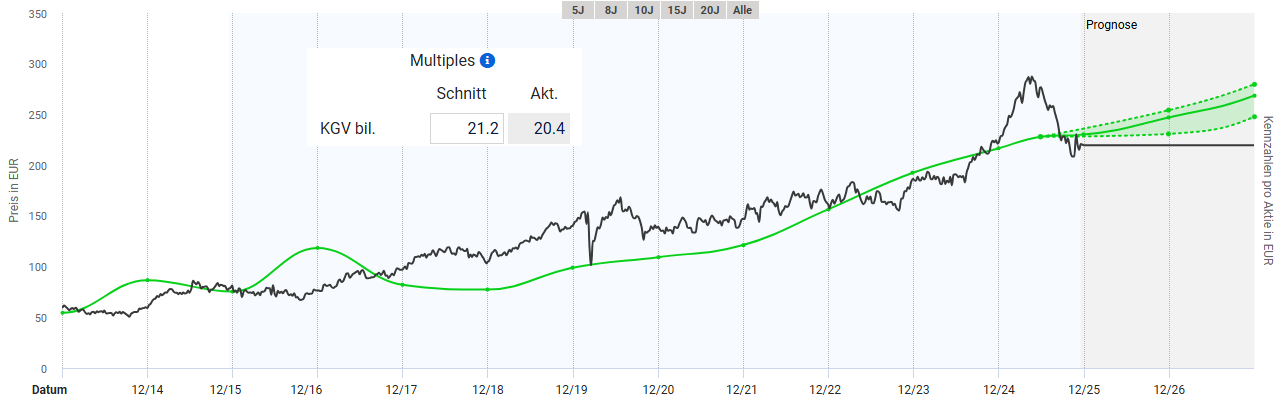Click the Multiples info icon
Viewport: 1286px width, 404px height.
click(487, 61)
